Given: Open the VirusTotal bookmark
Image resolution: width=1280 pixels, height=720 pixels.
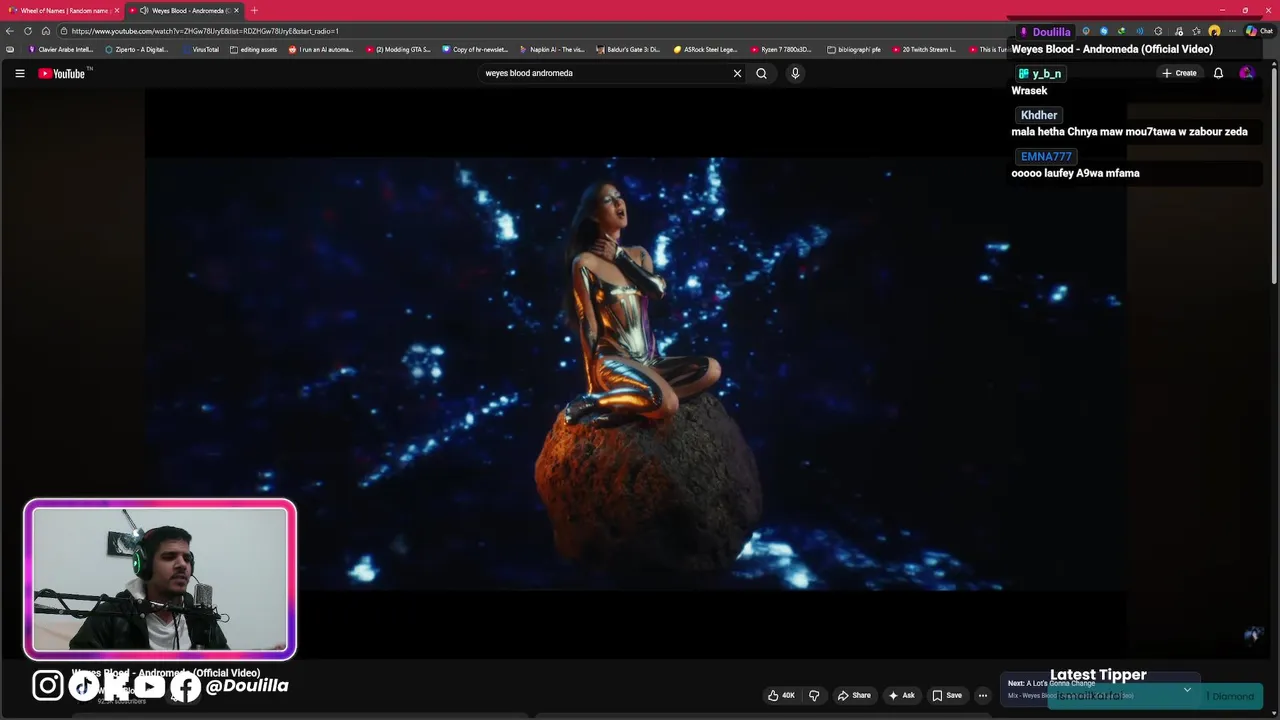Looking at the screenshot, I should (x=200, y=49).
